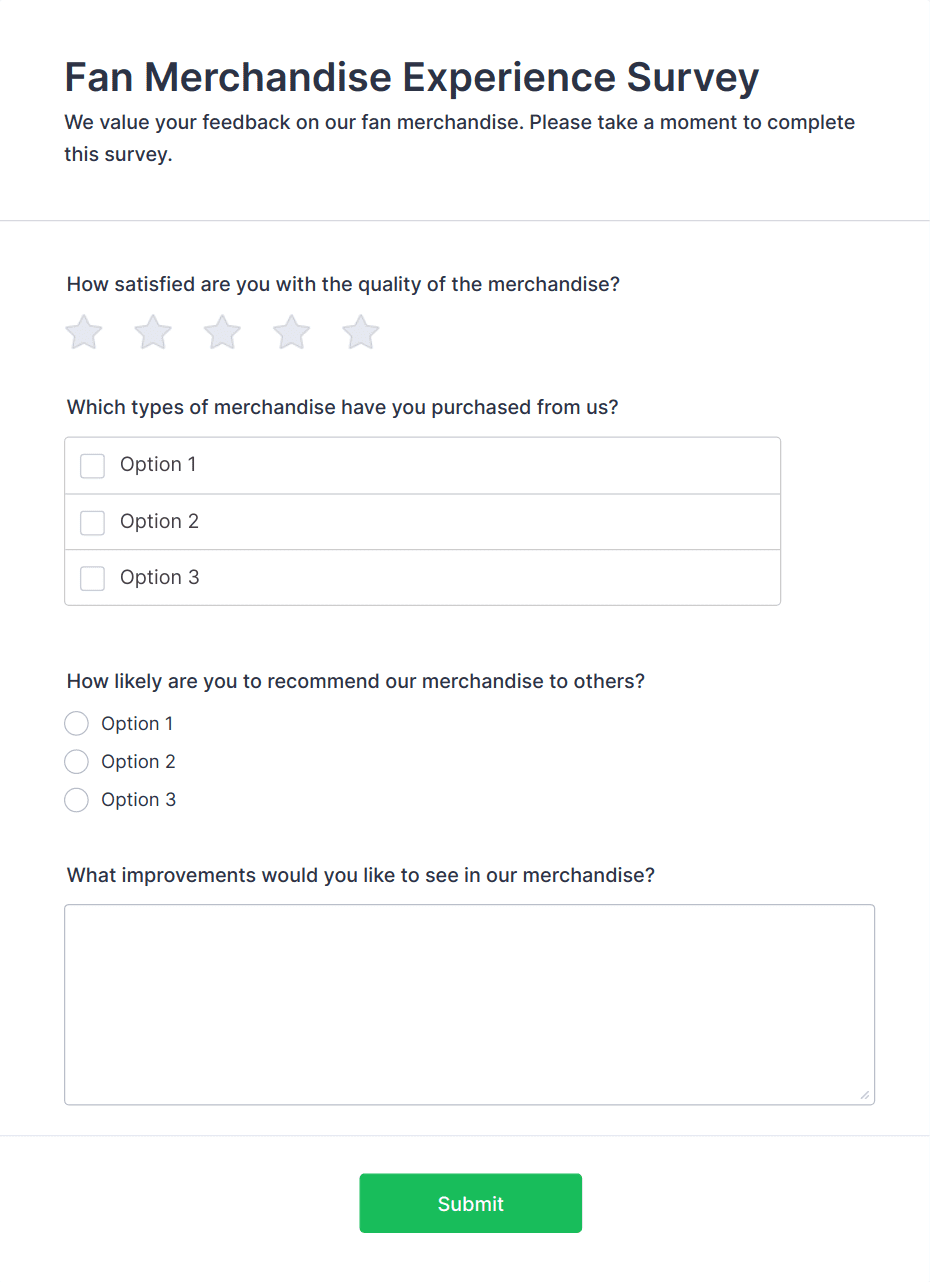The image size is (930, 1282).
Task: Click into the improvements text area
Action: point(469,1000)
